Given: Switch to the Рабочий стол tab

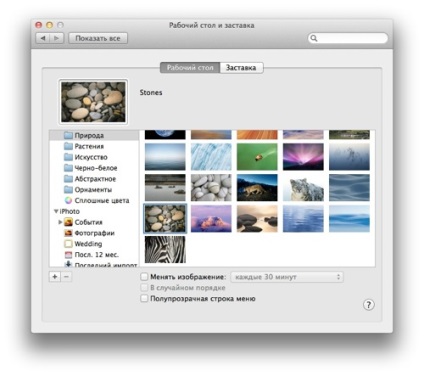Looking at the screenshot, I should pyautogui.click(x=190, y=68).
